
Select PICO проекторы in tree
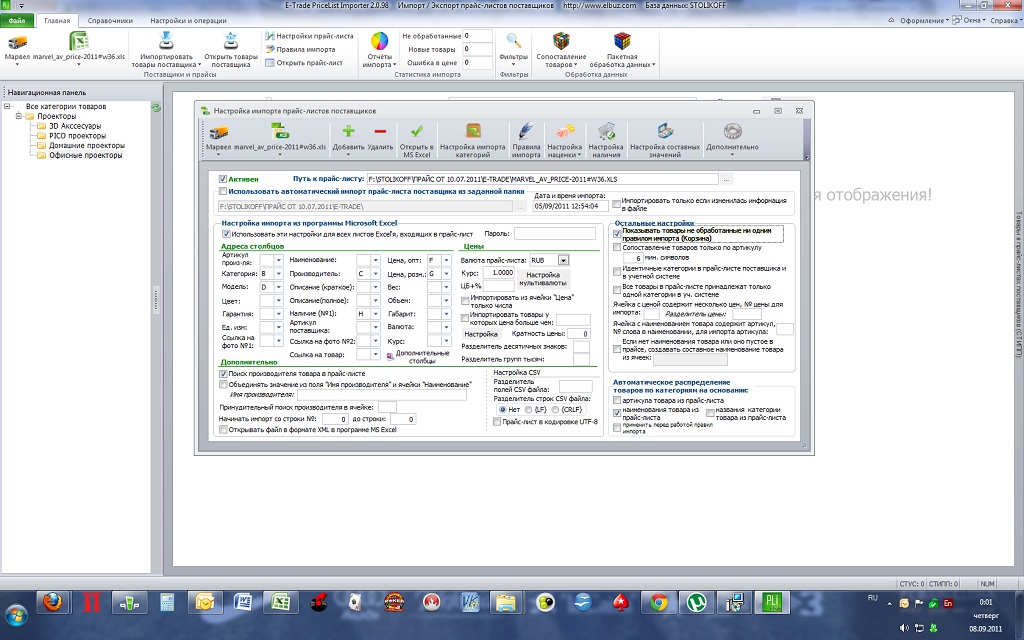(x=77, y=136)
